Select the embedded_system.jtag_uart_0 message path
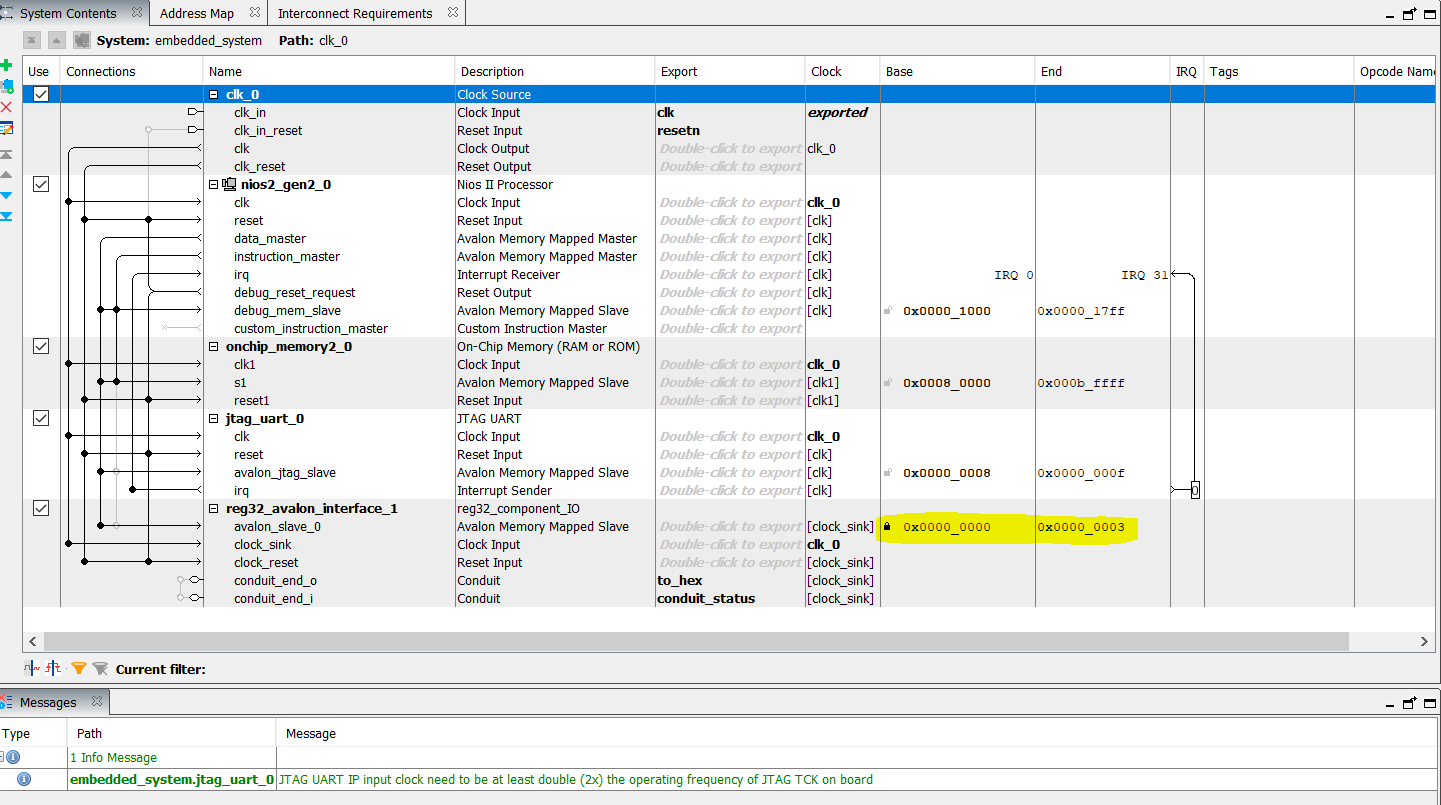 click(171, 779)
